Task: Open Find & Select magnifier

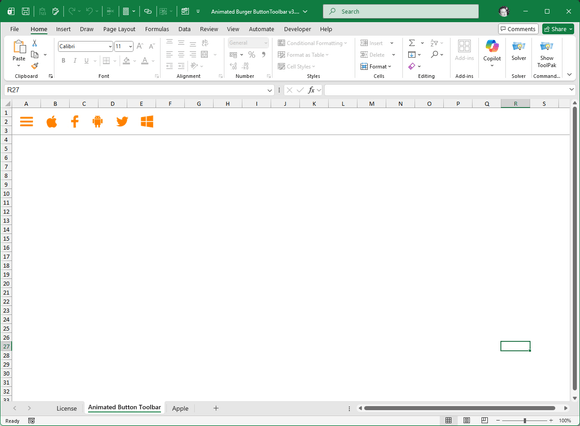Action: [435, 54]
